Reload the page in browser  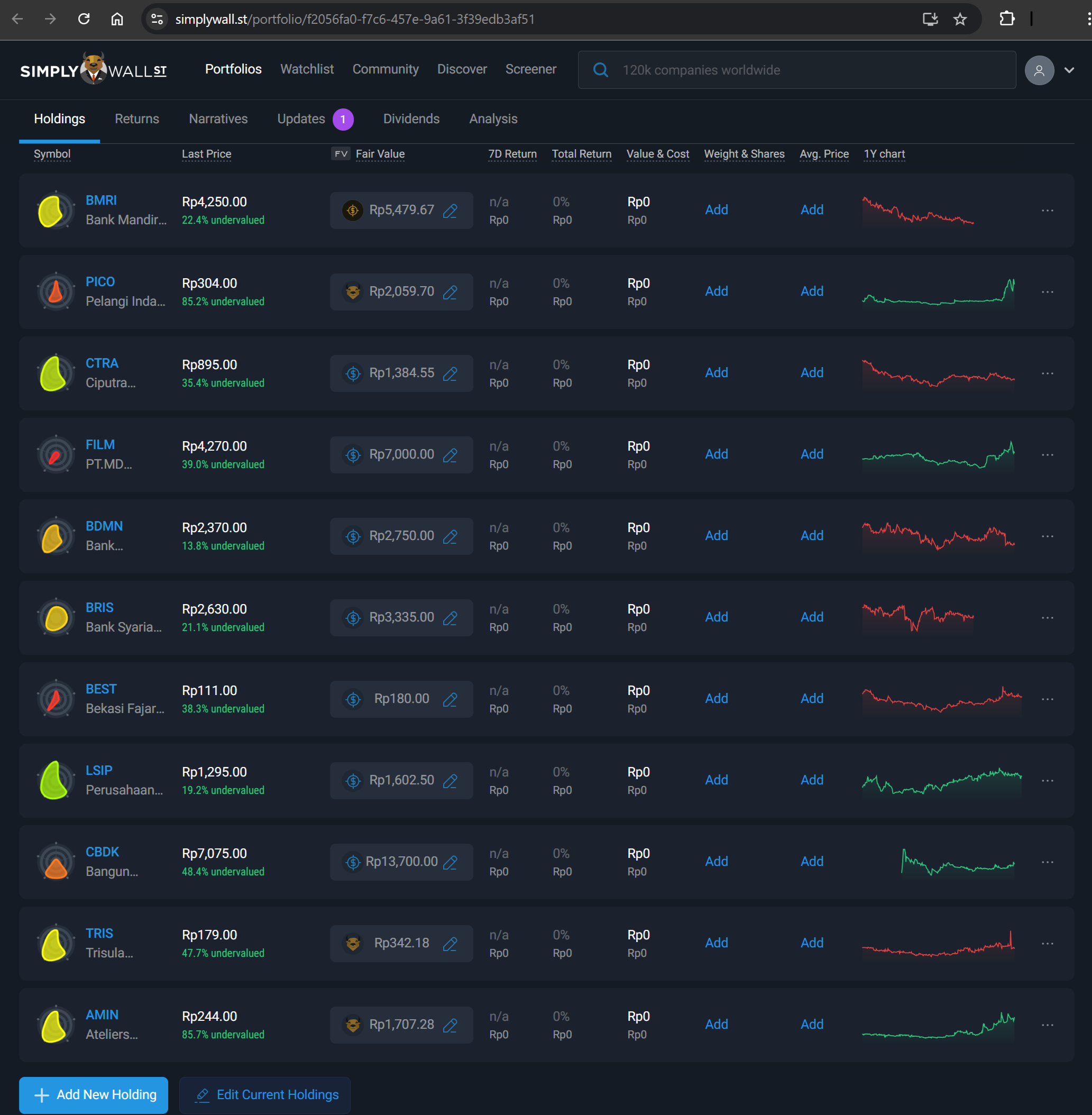84,19
